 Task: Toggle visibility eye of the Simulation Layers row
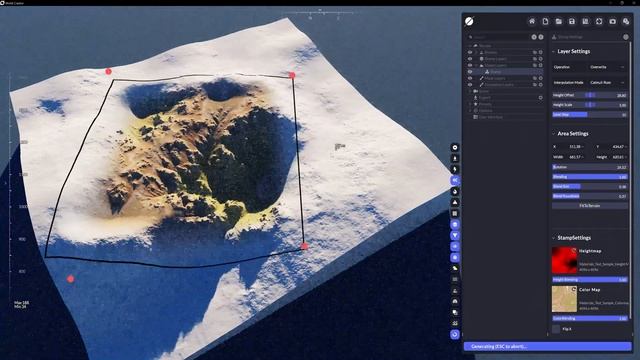click(470, 85)
